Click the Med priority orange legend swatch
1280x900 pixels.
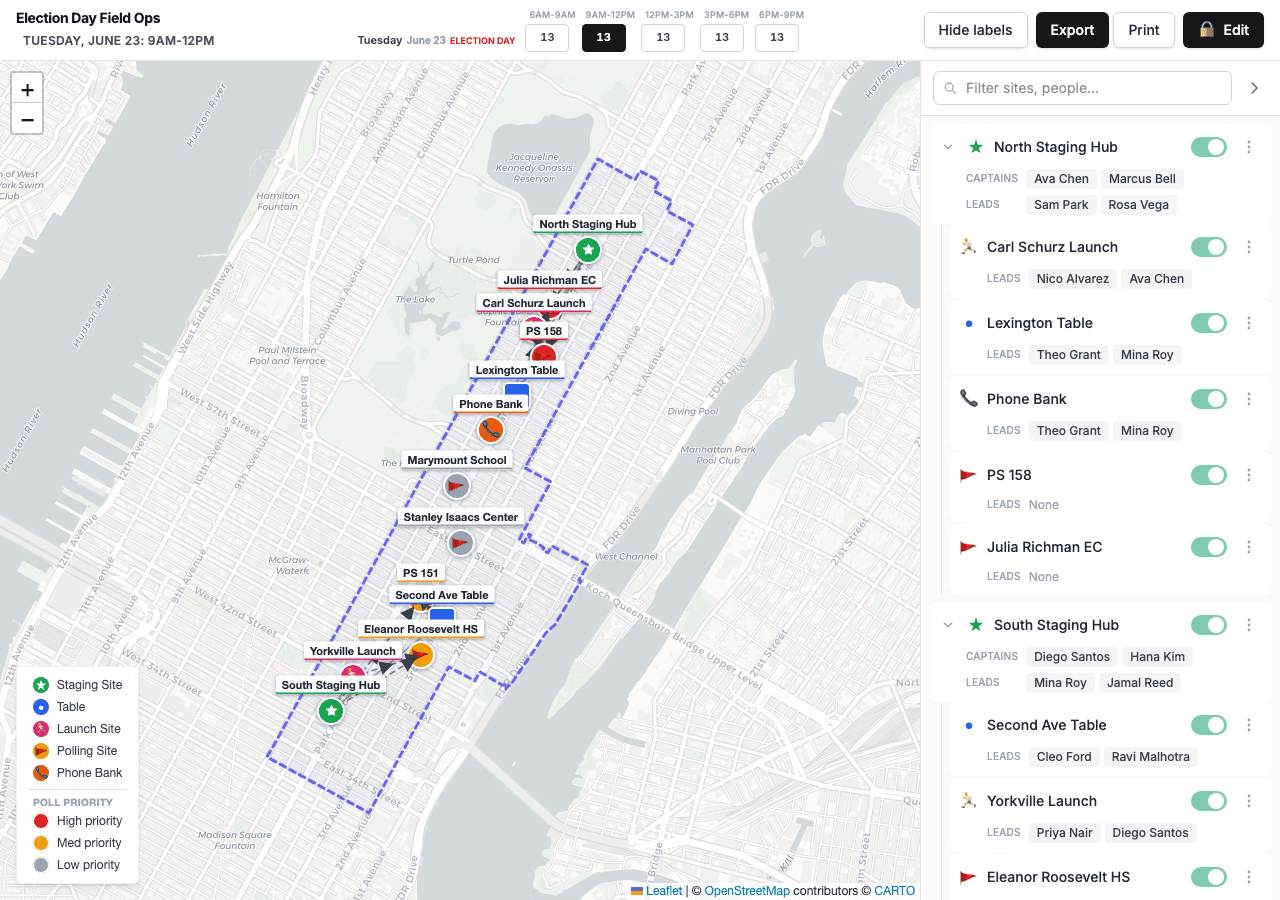[x=41, y=843]
